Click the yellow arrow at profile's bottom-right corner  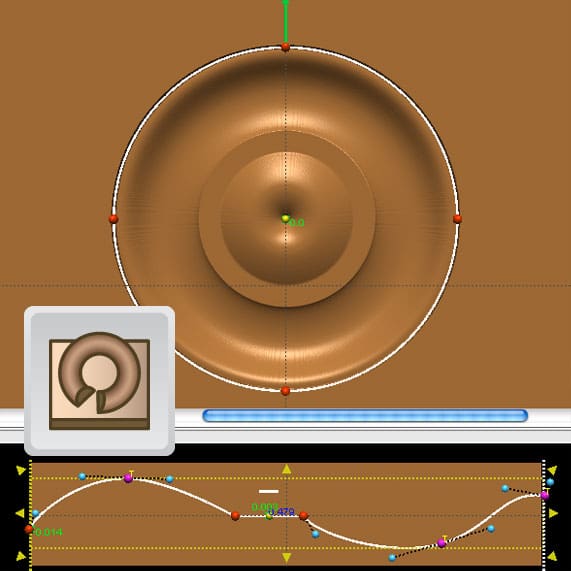552,556
